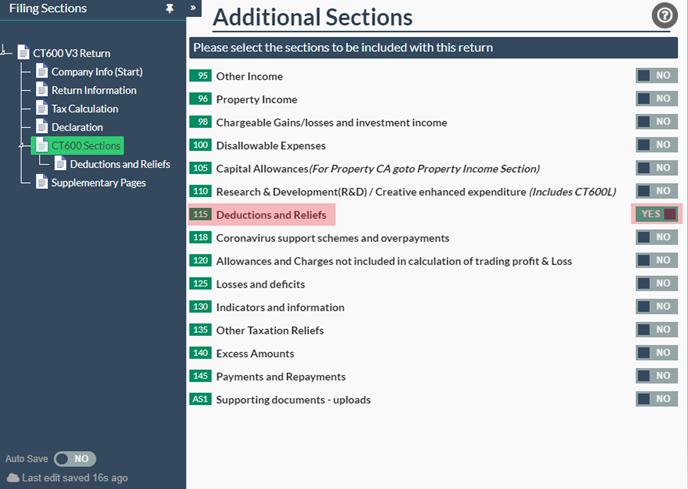
Task: Click the Tax Calculation document icon
Action: pyautogui.click(x=42, y=108)
